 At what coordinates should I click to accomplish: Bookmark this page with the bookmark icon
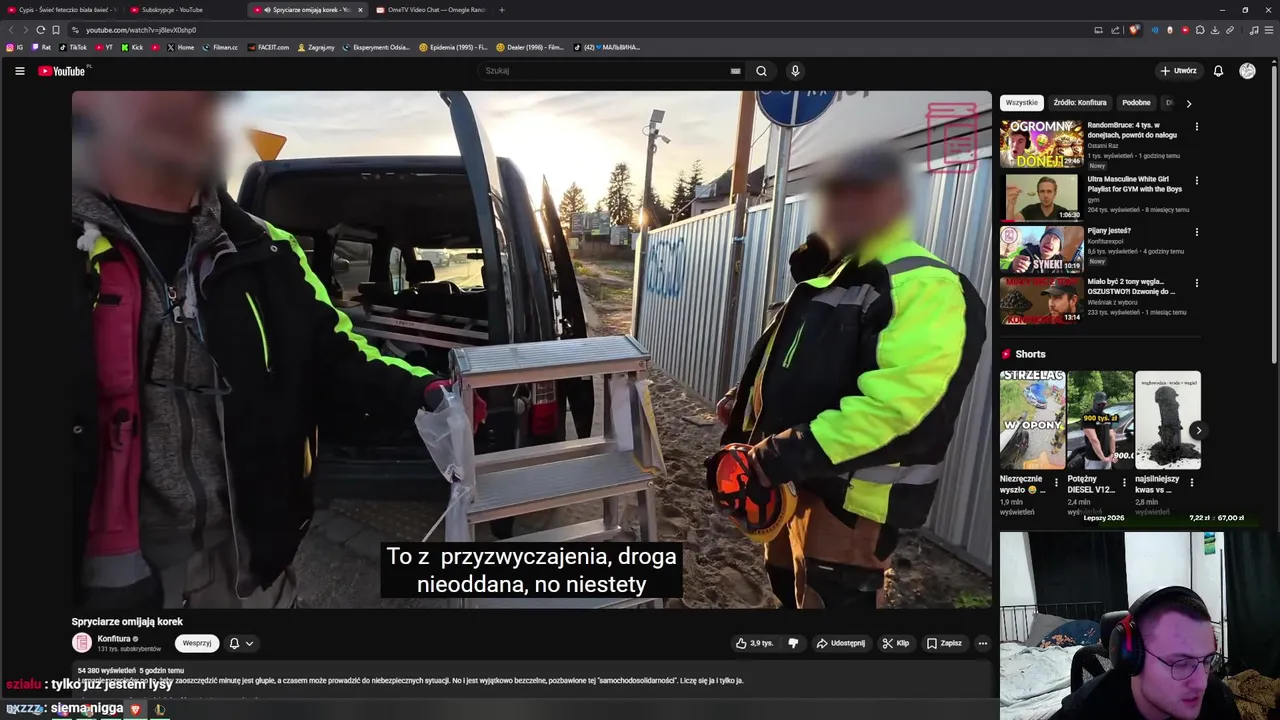pyautogui.click(x=56, y=30)
